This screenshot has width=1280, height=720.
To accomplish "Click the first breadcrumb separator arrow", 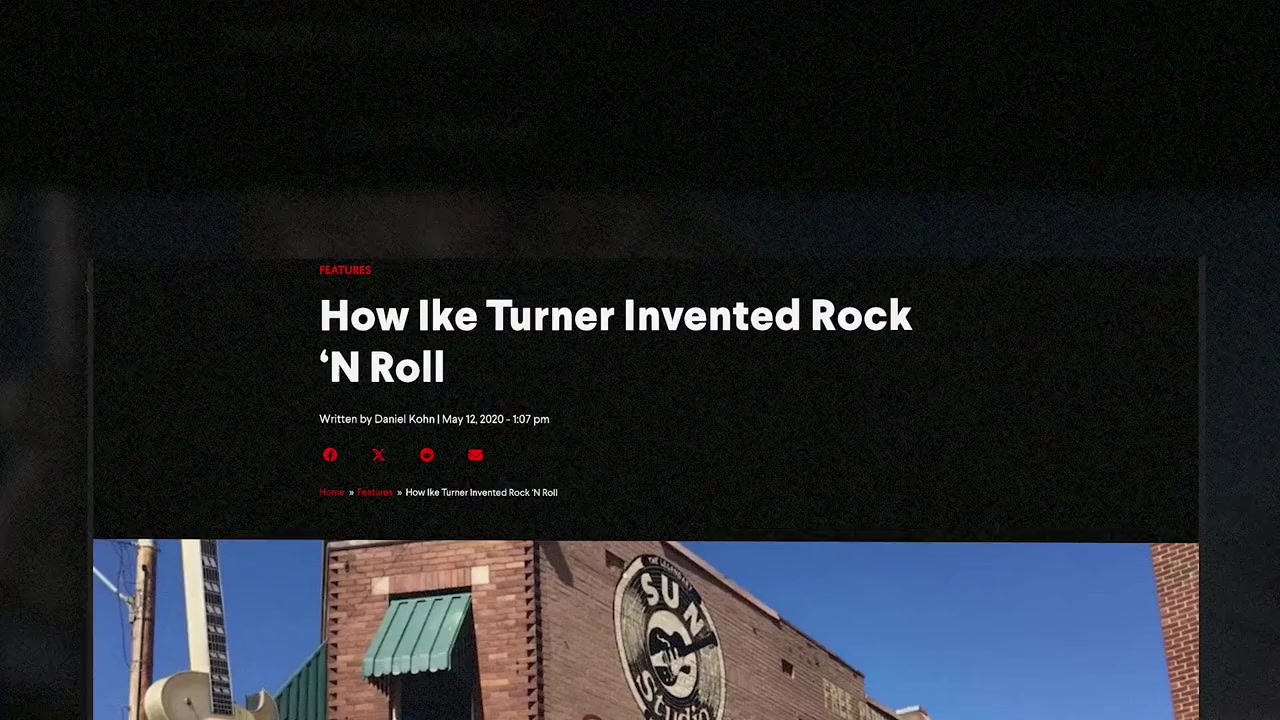I will tap(351, 492).
